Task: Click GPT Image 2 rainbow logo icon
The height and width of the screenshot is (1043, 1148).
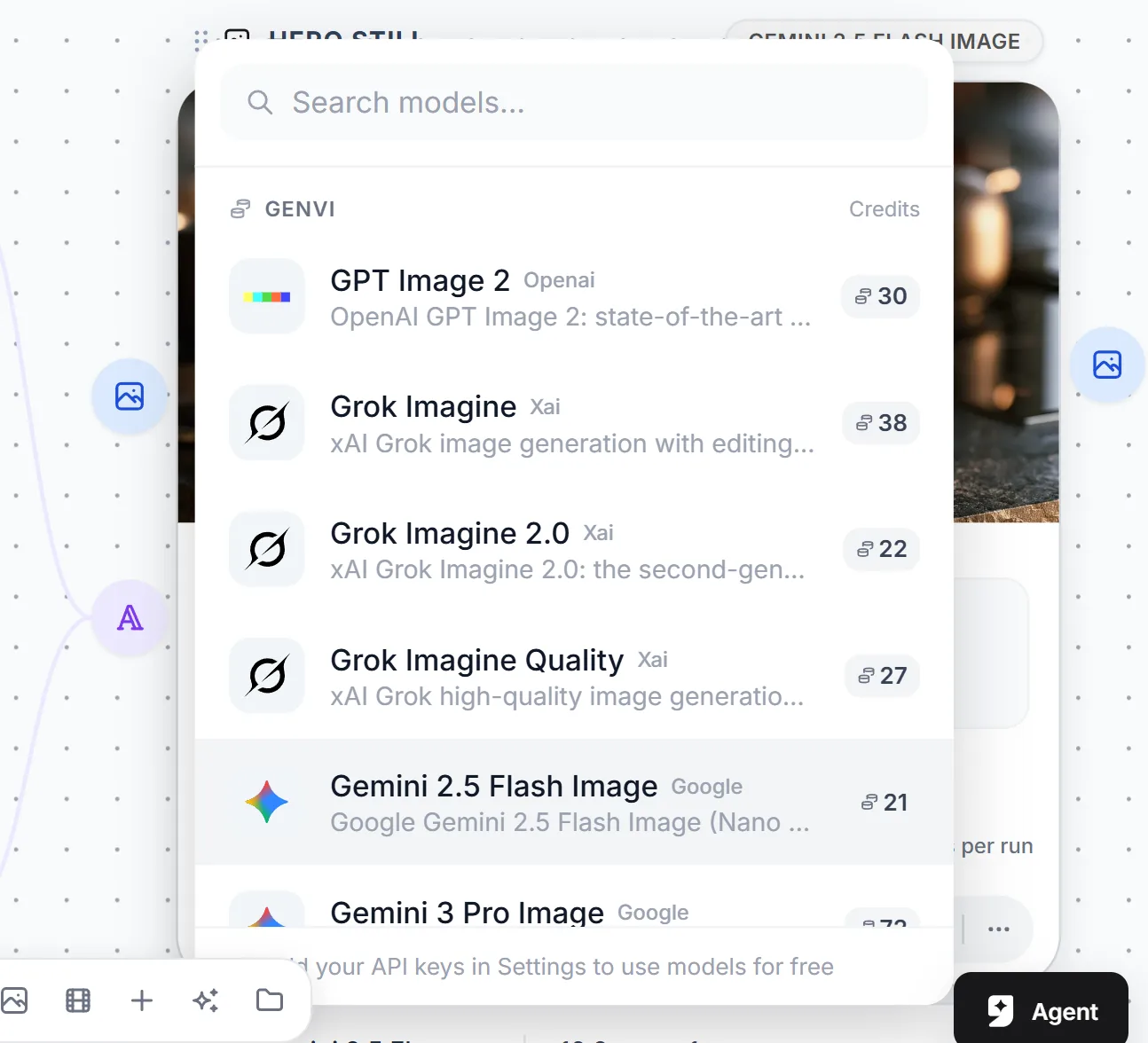Action: pyautogui.click(x=267, y=297)
